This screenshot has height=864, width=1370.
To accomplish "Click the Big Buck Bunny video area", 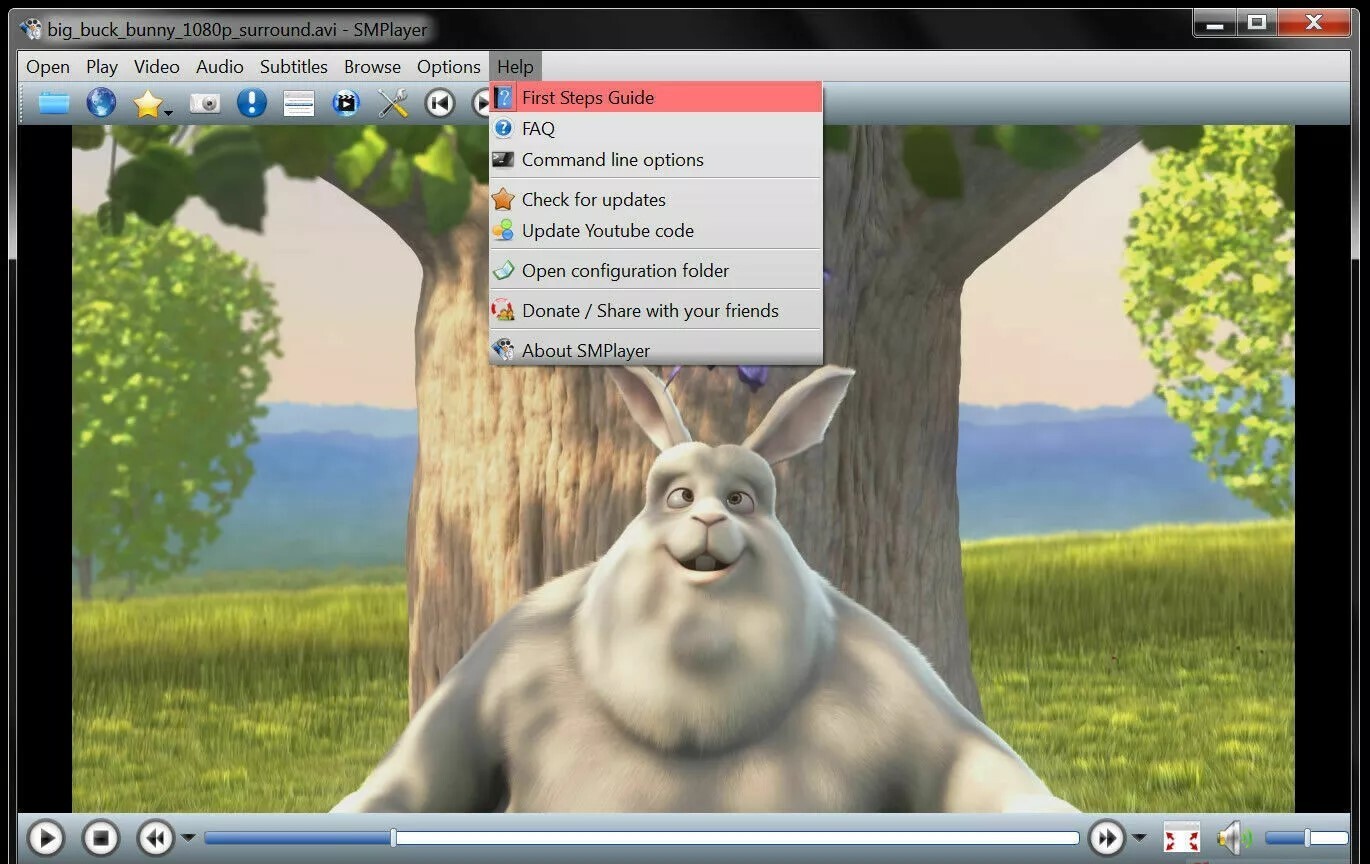I will [683, 468].
